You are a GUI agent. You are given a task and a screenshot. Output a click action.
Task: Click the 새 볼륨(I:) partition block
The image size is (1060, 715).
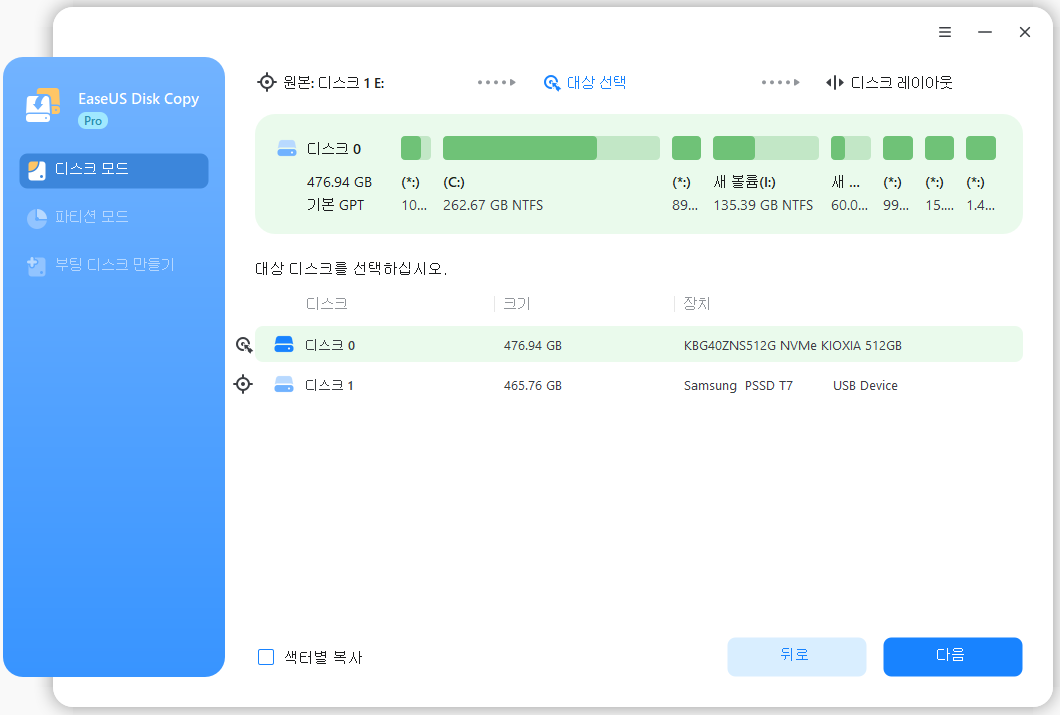pyautogui.click(x=766, y=147)
